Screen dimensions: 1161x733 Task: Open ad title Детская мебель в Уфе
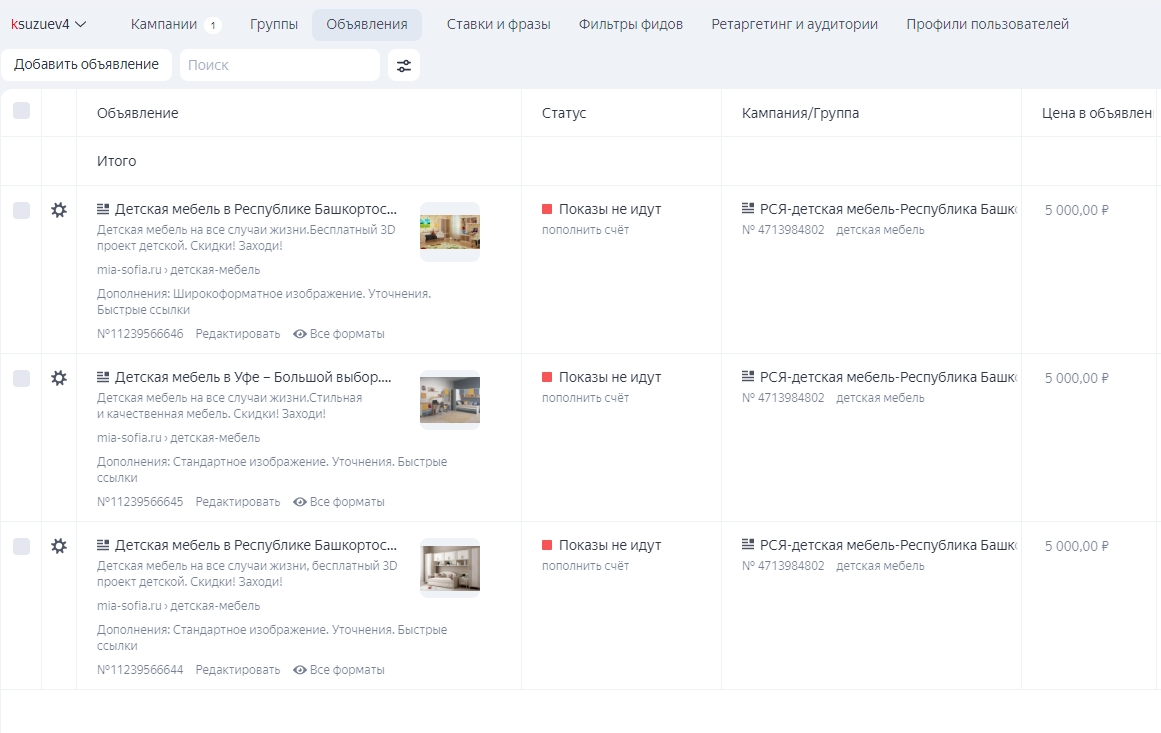click(x=253, y=378)
